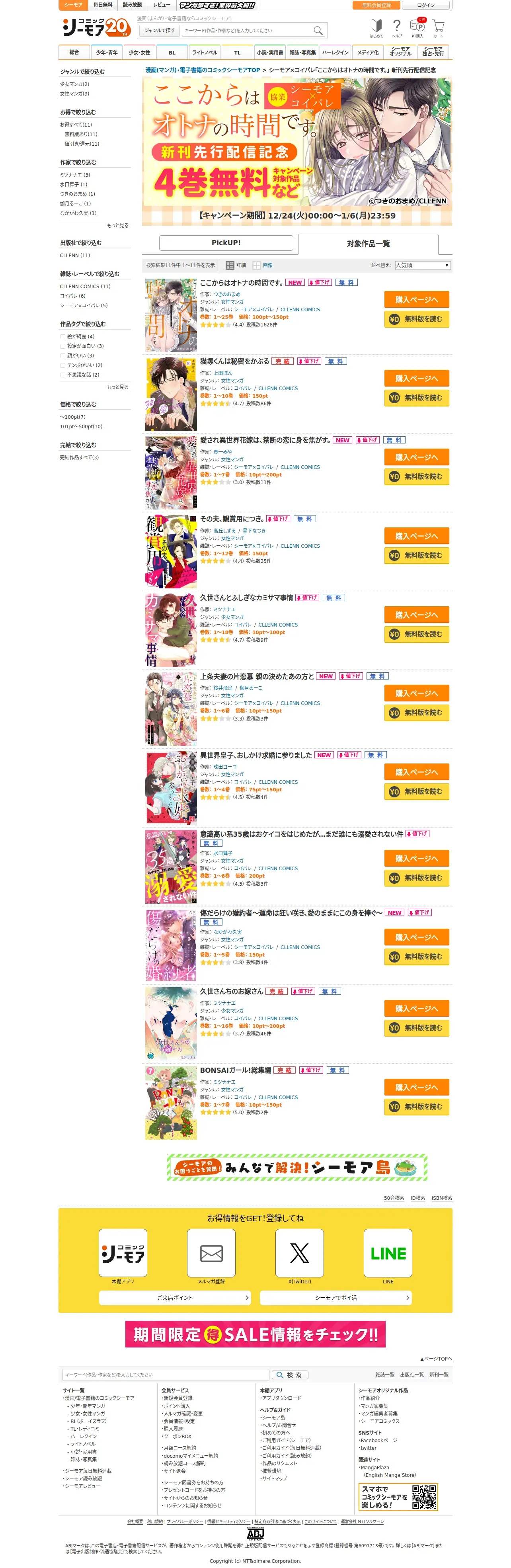Check the テンポがいい tag checkbox

62,365
